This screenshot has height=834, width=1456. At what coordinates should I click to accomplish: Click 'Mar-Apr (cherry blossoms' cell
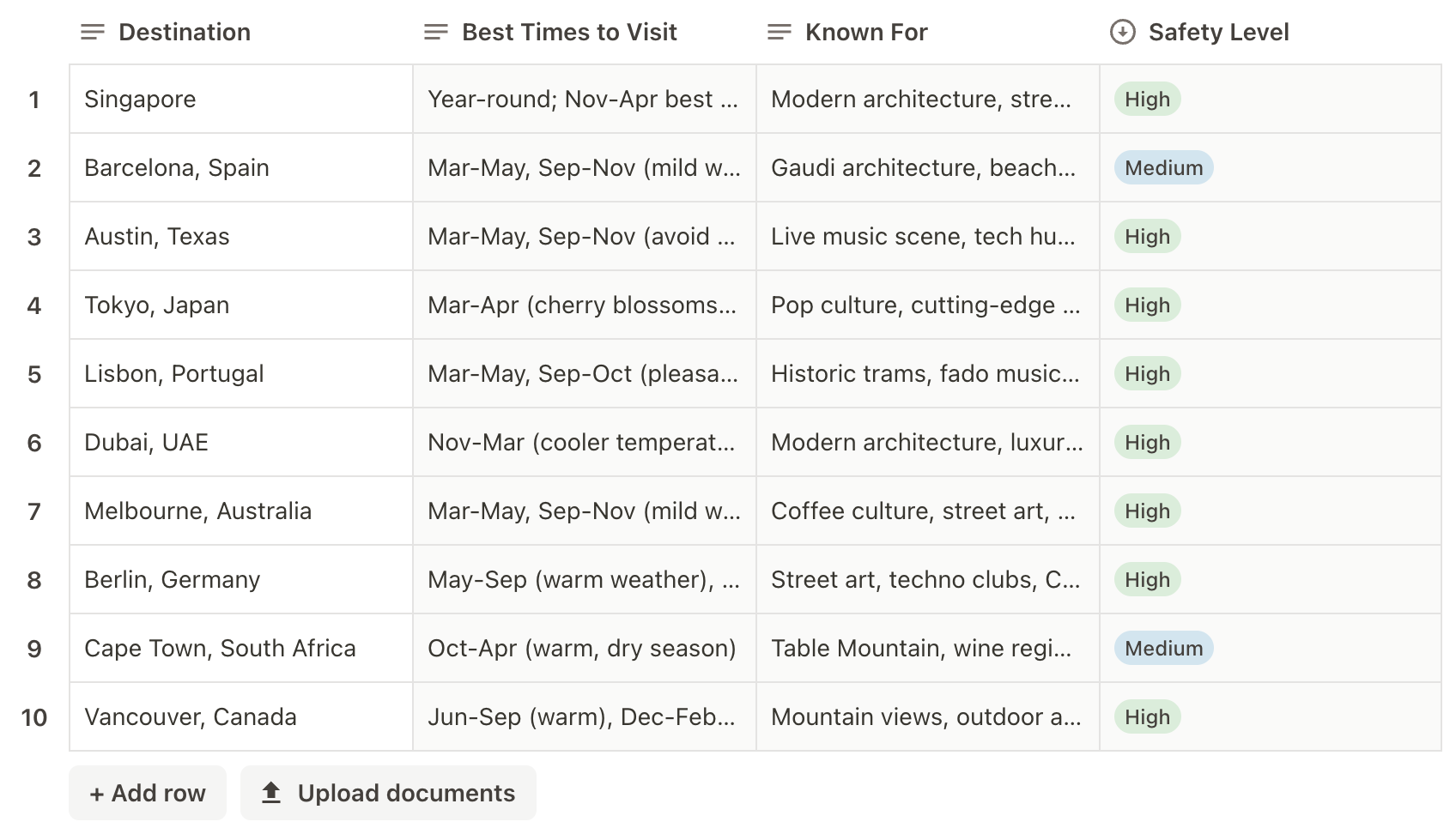coord(585,305)
